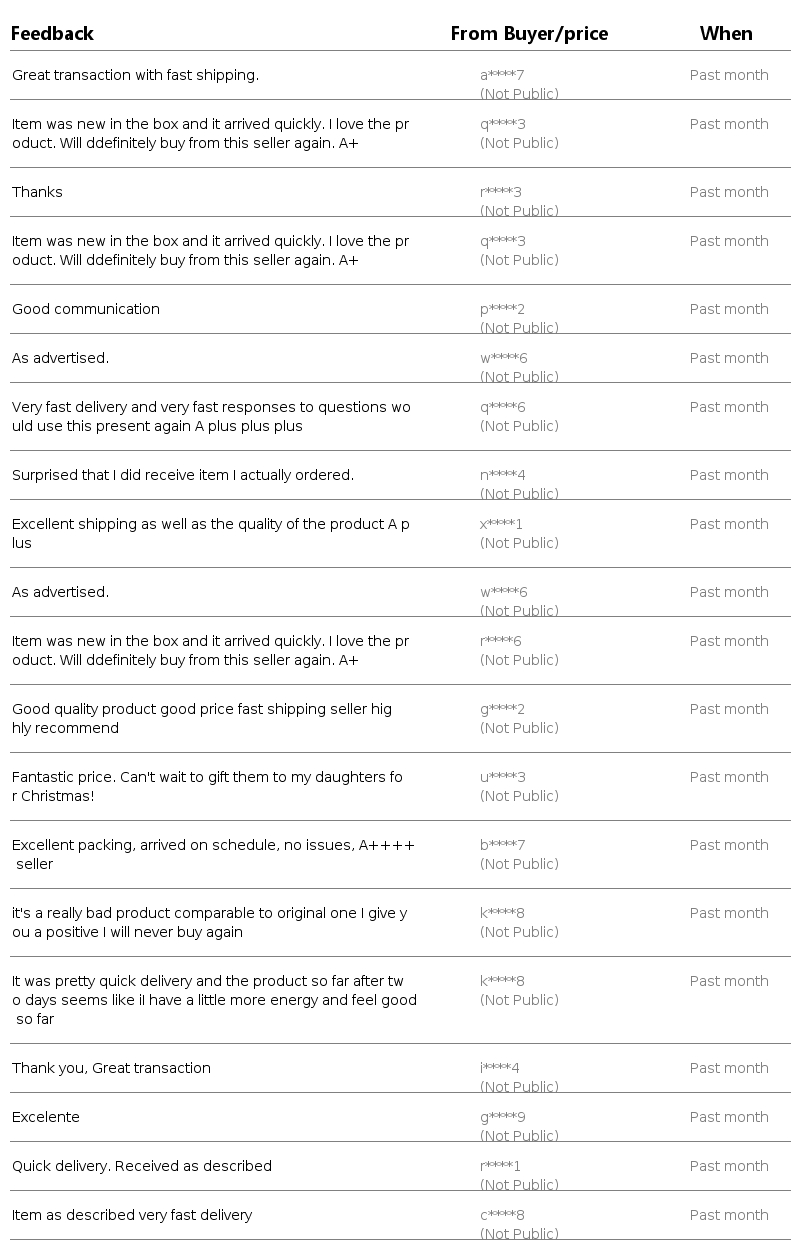Select buyer r****3's username
Viewport: 800px width, 1259px height.
coord(501,192)
